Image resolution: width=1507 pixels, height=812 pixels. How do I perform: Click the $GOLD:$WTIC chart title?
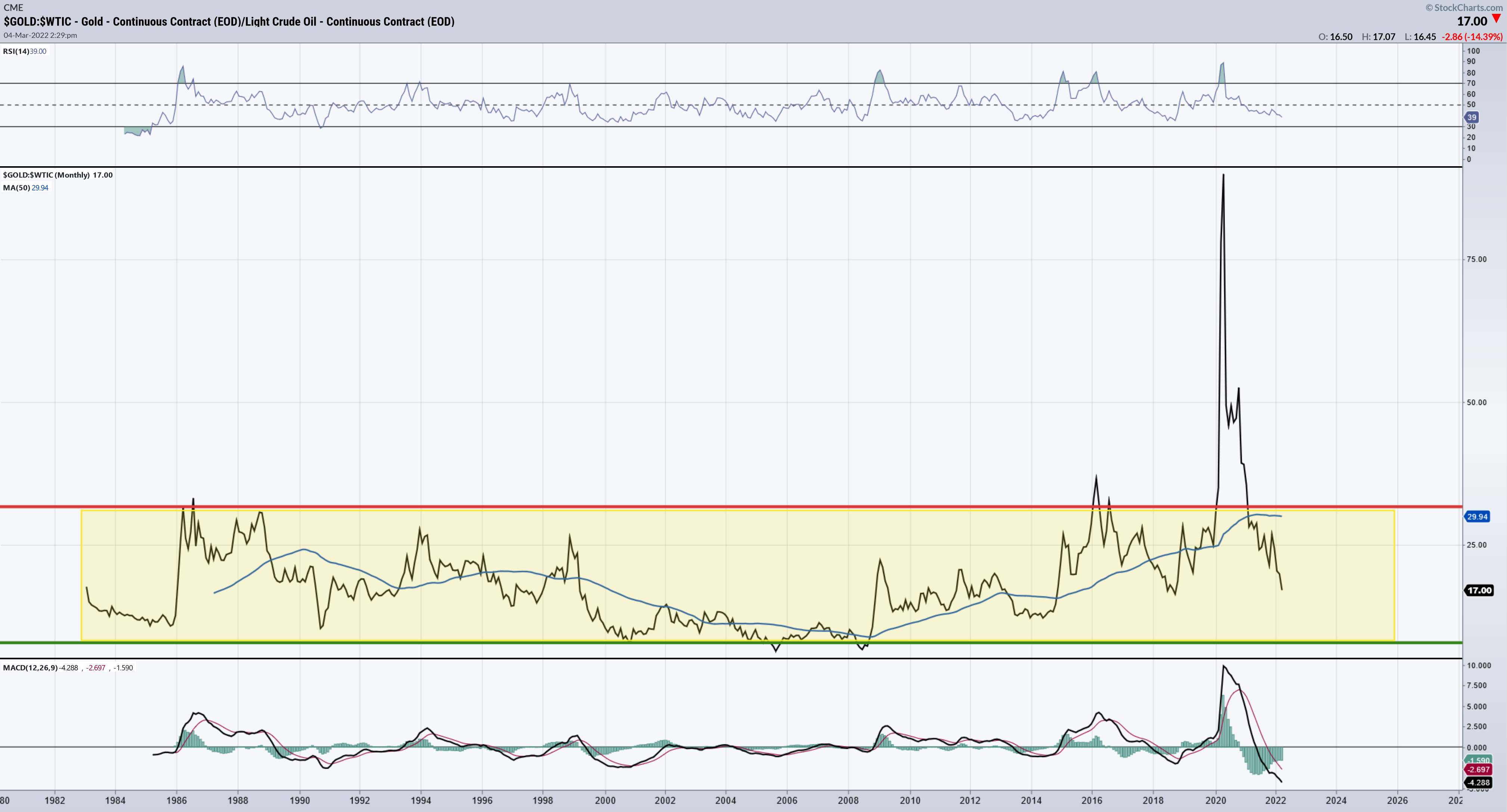click(229, 22)
